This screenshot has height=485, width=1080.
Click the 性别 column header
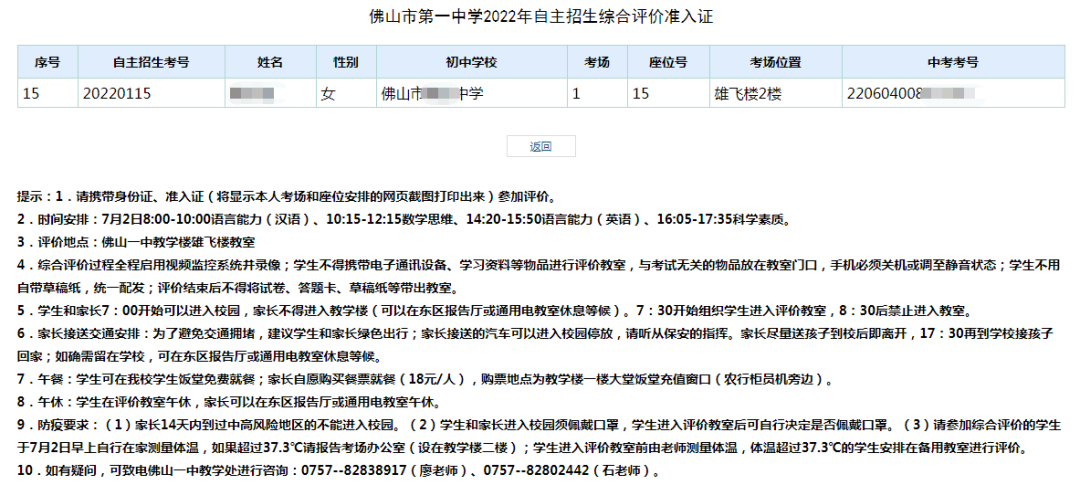point(345,62)
